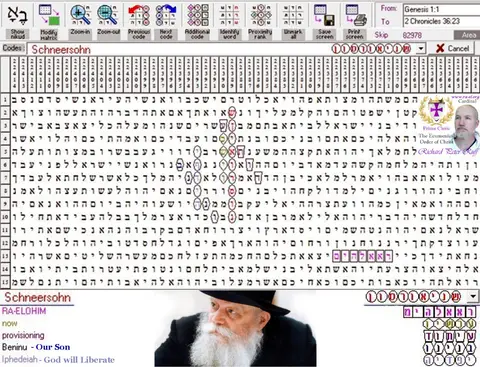Select row header 11 of the matrix
Viewport: 480px width, 367px height.
[x=5, y=230]
